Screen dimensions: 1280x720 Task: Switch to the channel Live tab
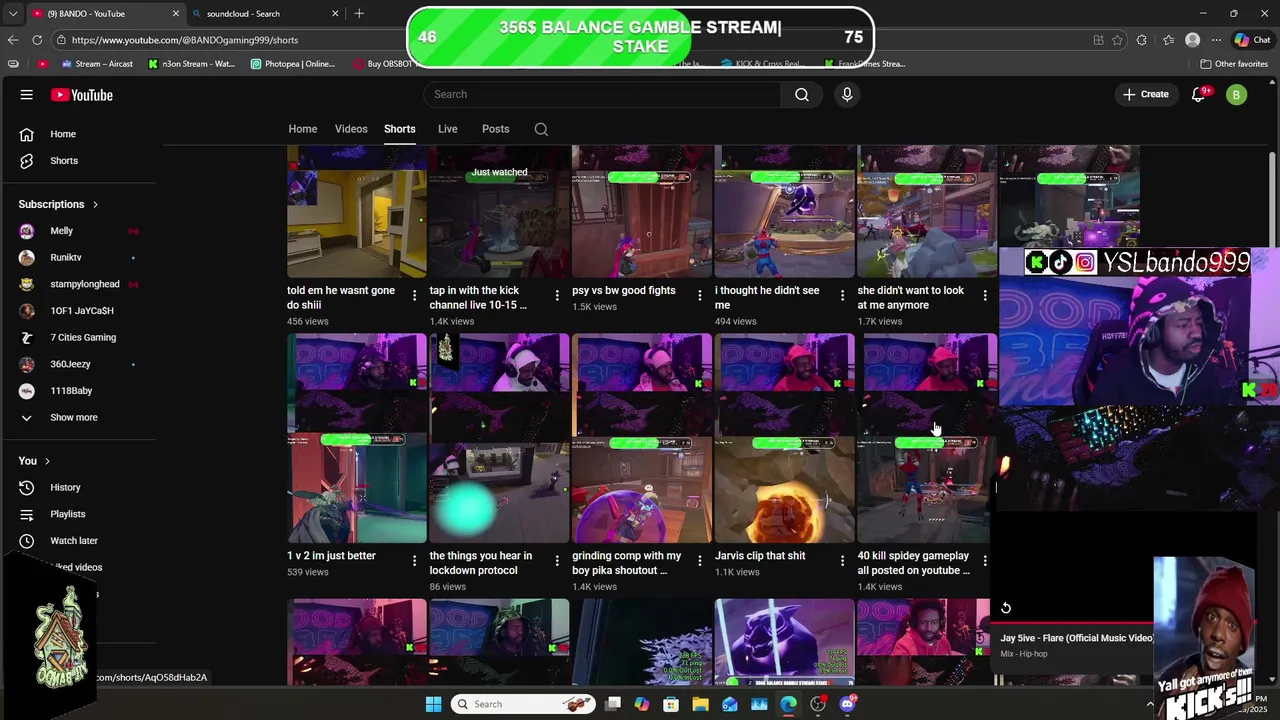click(x=447, y=129)
